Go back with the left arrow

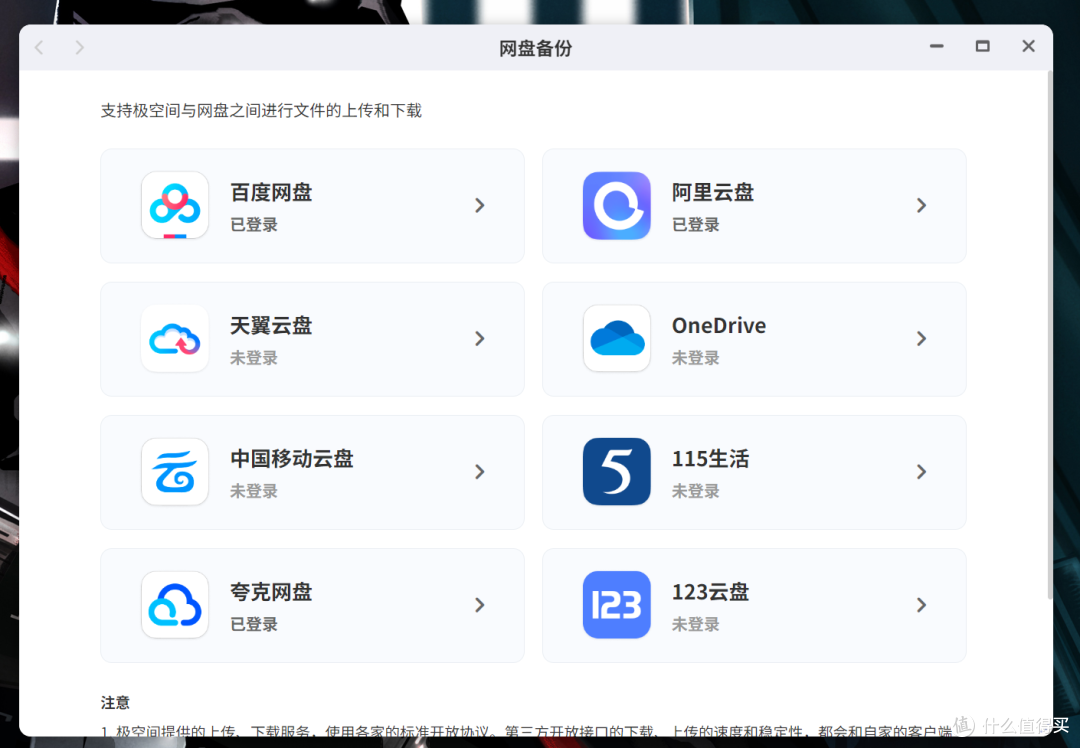(39, 48)
